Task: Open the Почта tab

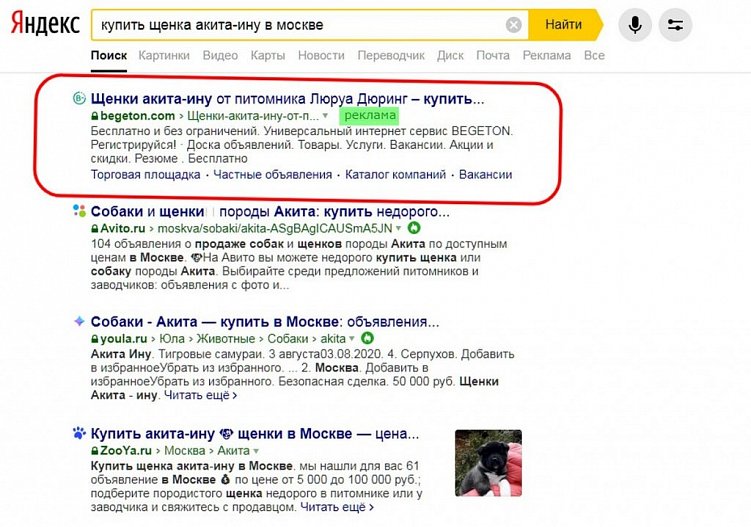Action: coord(493,56)
